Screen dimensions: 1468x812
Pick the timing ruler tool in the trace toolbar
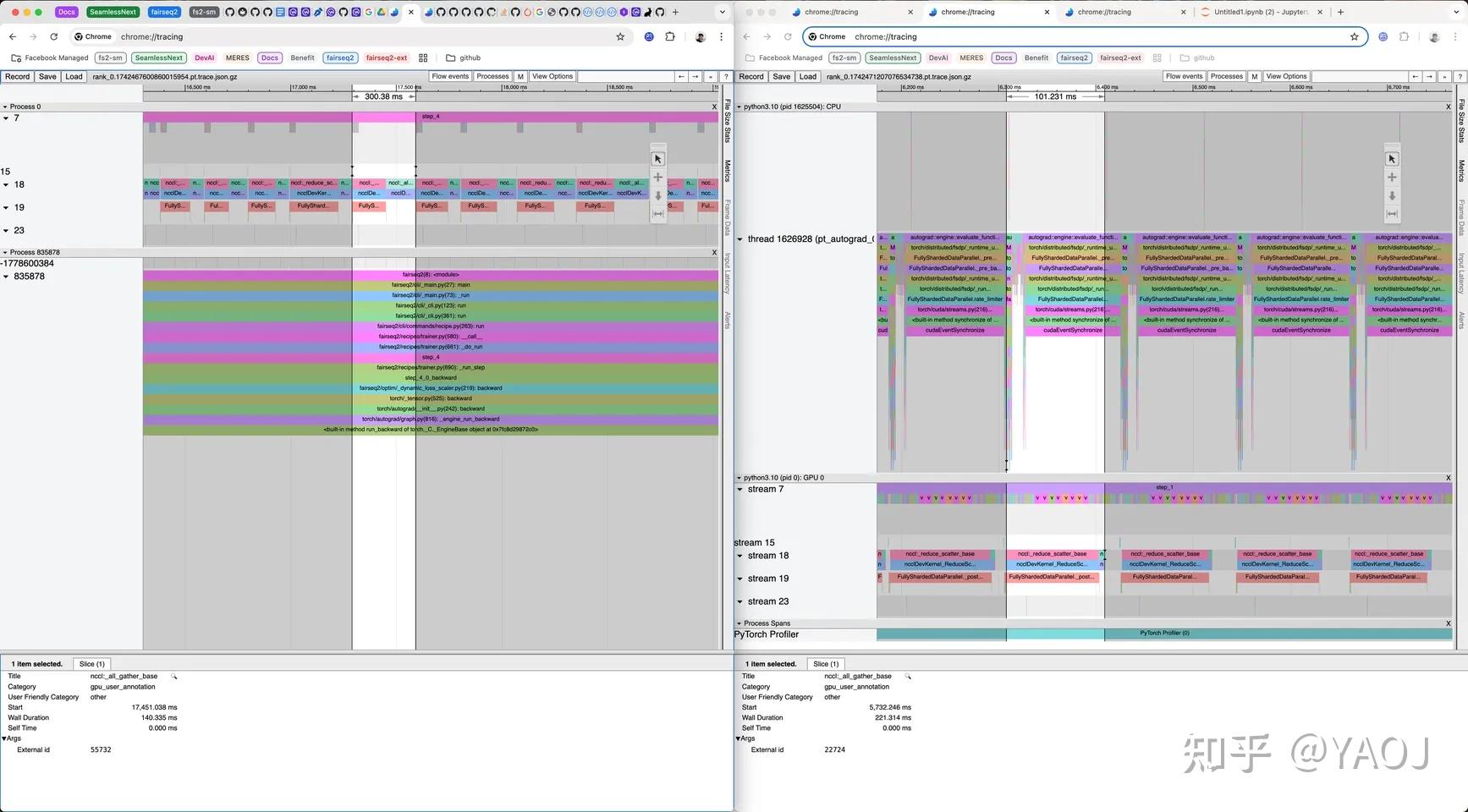tap(657, 213)
